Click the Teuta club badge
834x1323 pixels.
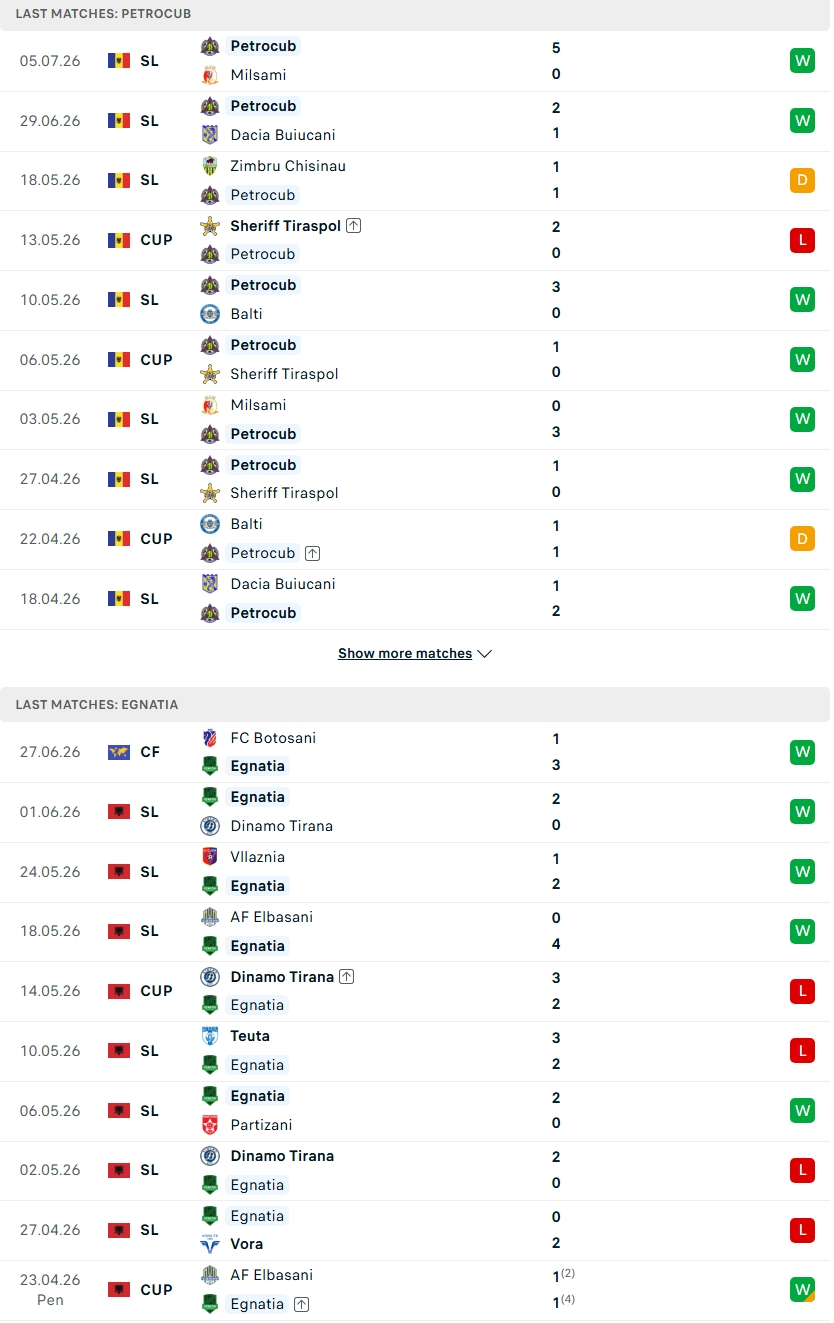(210, 1036)
